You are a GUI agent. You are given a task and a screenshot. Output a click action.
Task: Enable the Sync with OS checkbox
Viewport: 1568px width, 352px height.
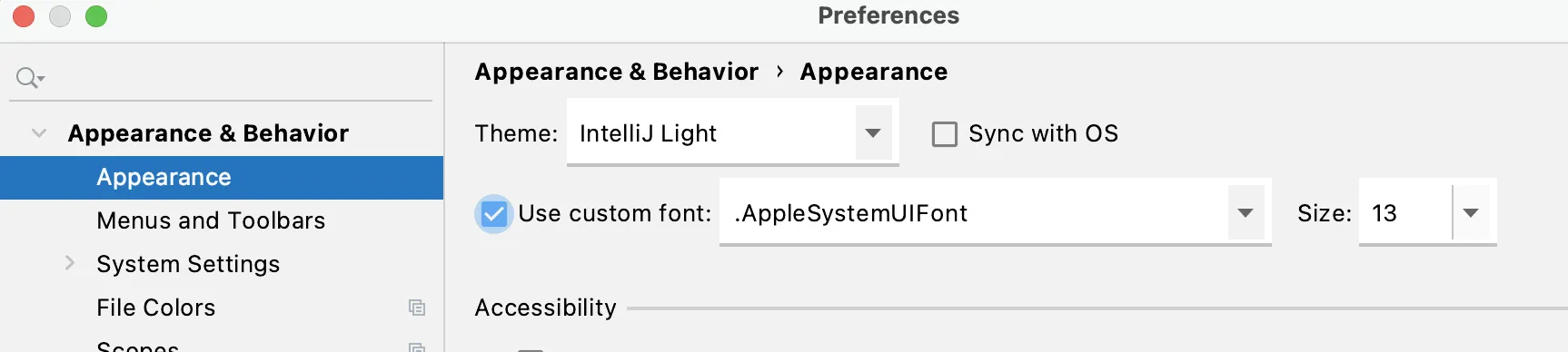click(945, 134)
